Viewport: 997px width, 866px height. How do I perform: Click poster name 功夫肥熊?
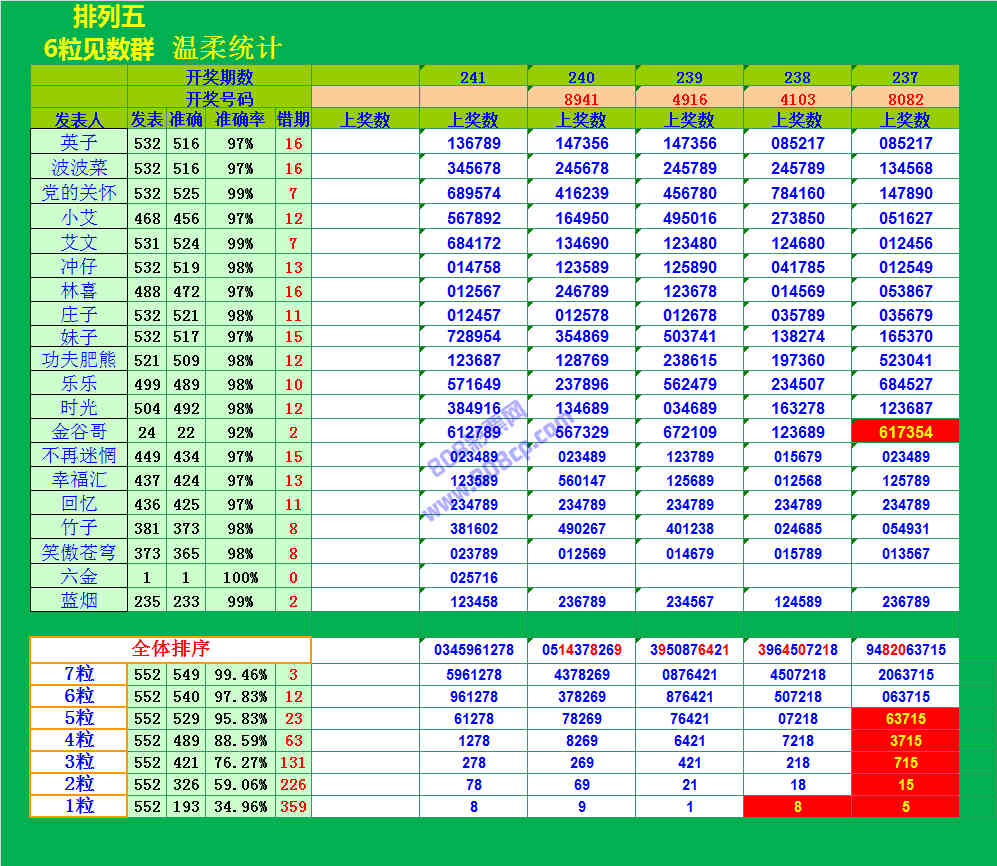tap(79, 360)
